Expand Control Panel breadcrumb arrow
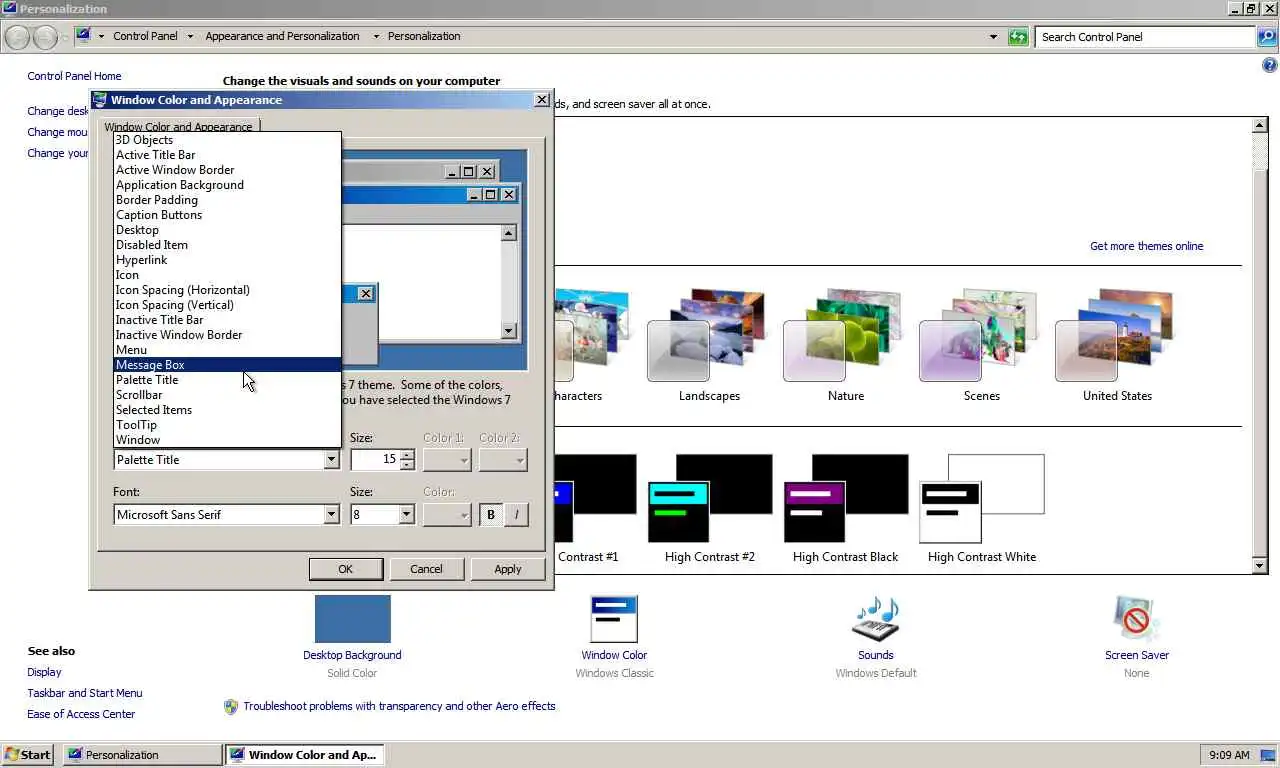Screen dimensions: 1280x768 (x=190, y=36)
